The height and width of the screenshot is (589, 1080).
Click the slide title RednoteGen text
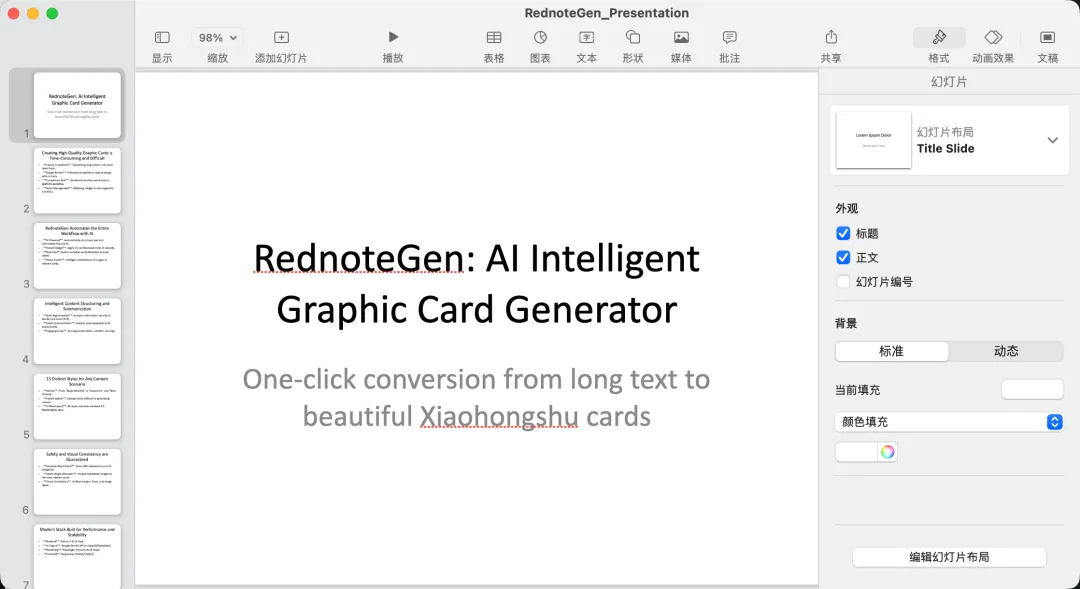(477, 284)
